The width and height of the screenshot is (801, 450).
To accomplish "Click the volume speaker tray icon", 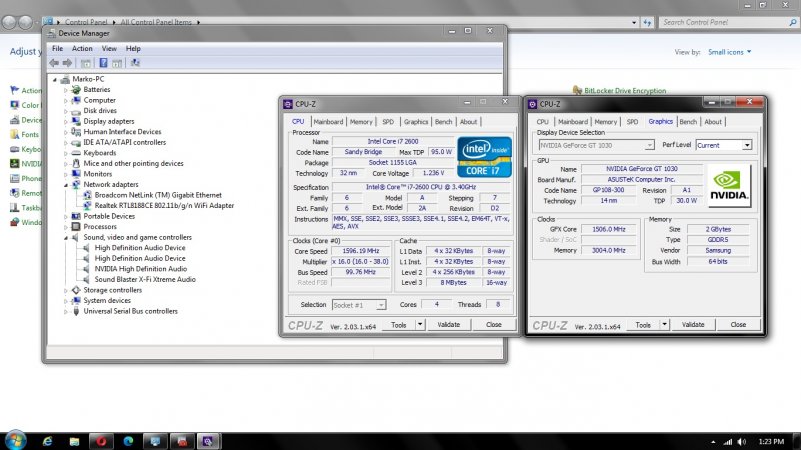I will (742, 442).
